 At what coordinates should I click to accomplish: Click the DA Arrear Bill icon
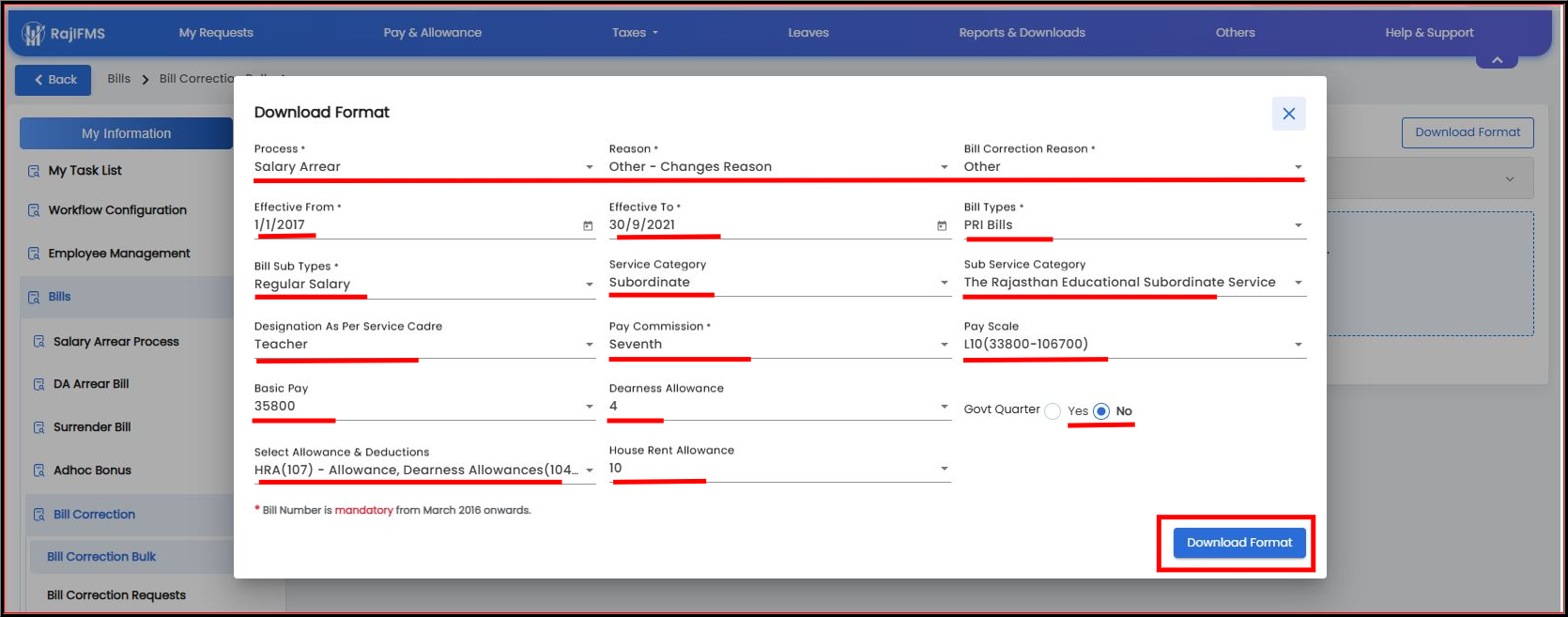[38, 384]
